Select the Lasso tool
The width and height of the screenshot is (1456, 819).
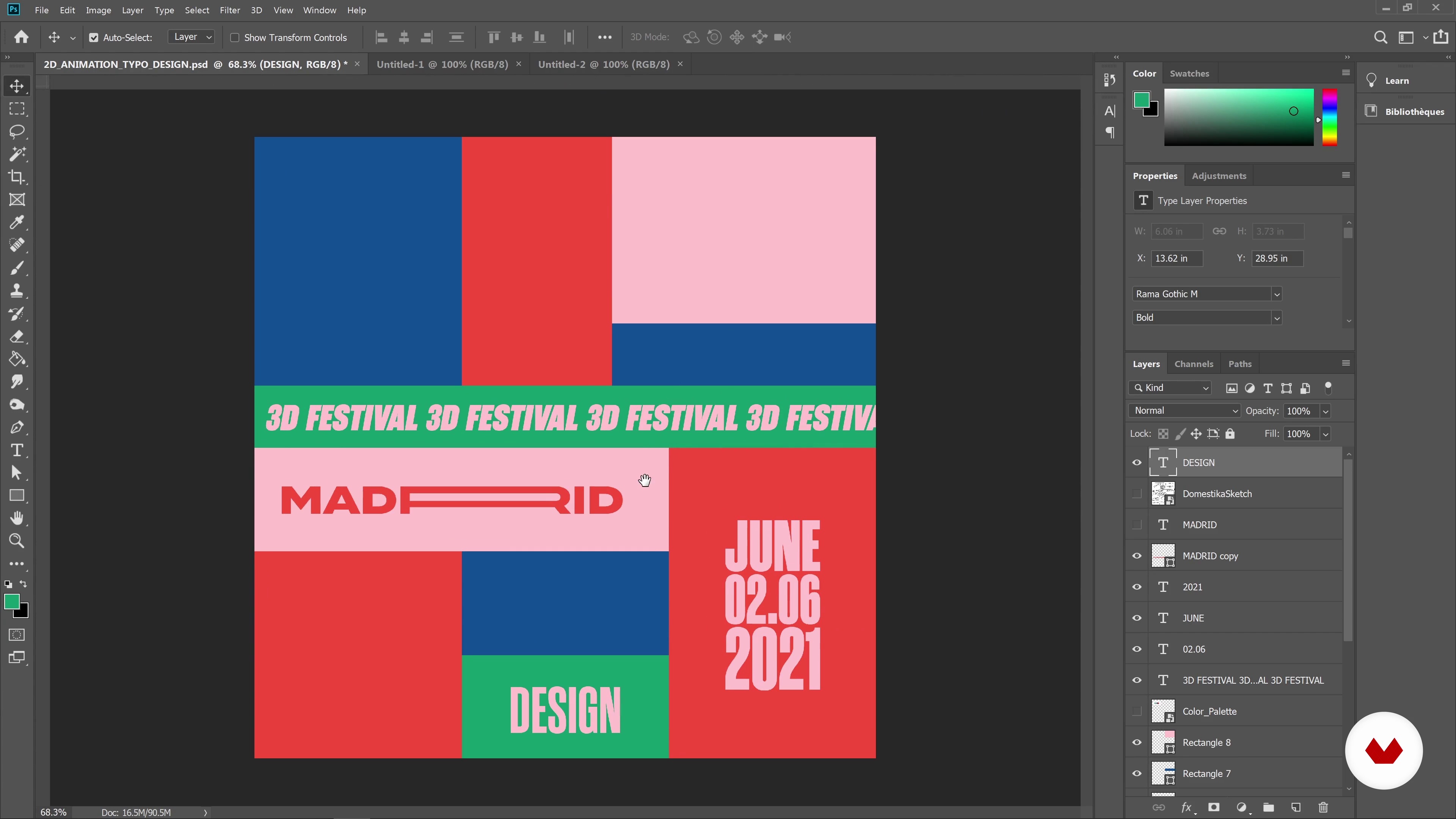click(17, 131)
